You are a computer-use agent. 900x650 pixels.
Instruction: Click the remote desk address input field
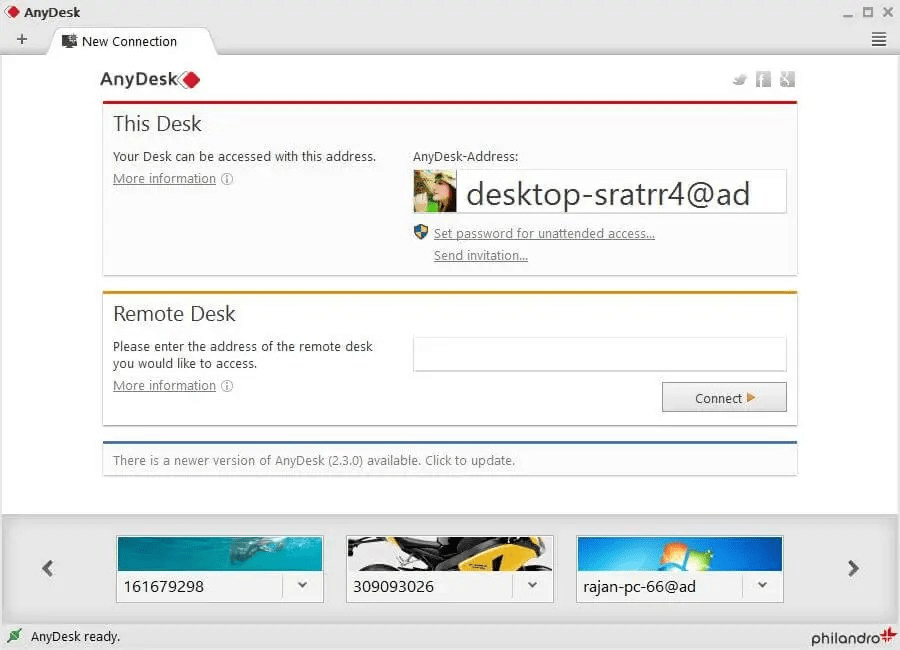(x=599, y=353)
